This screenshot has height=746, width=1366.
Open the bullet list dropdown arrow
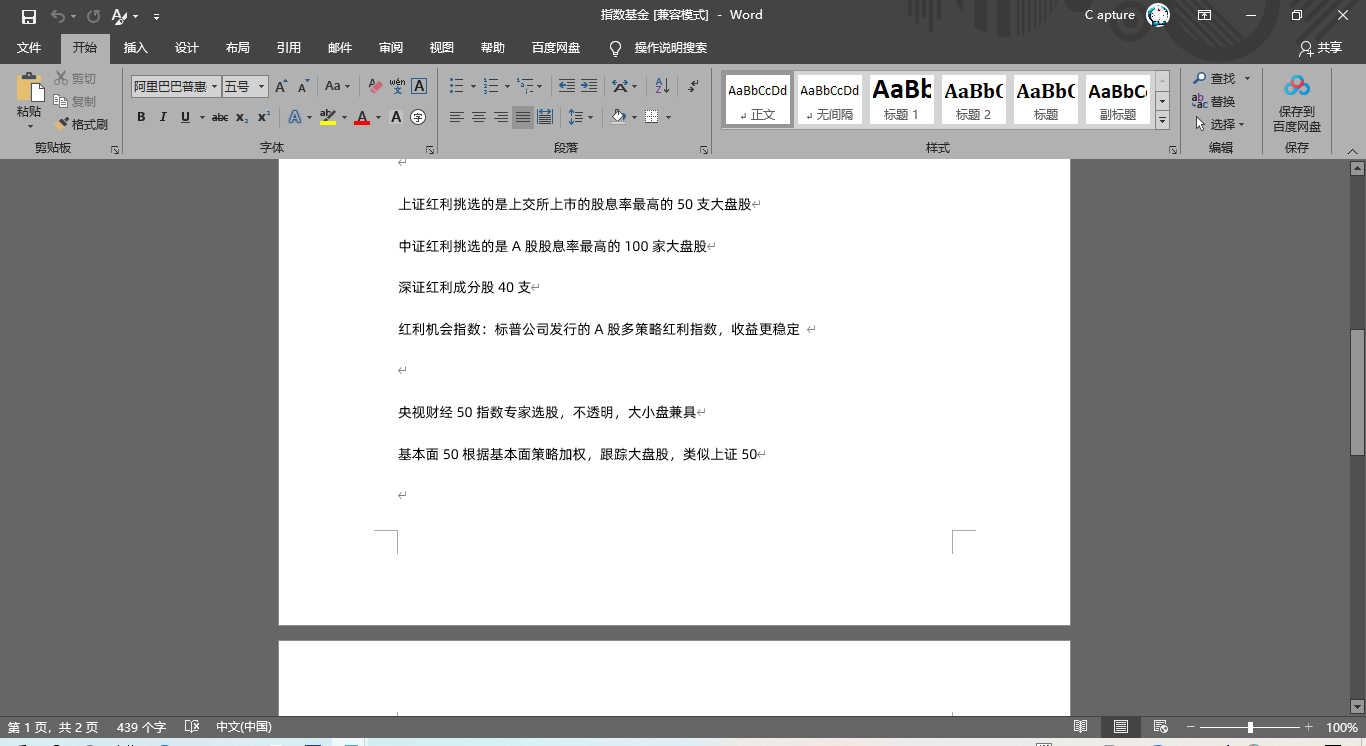473,87
